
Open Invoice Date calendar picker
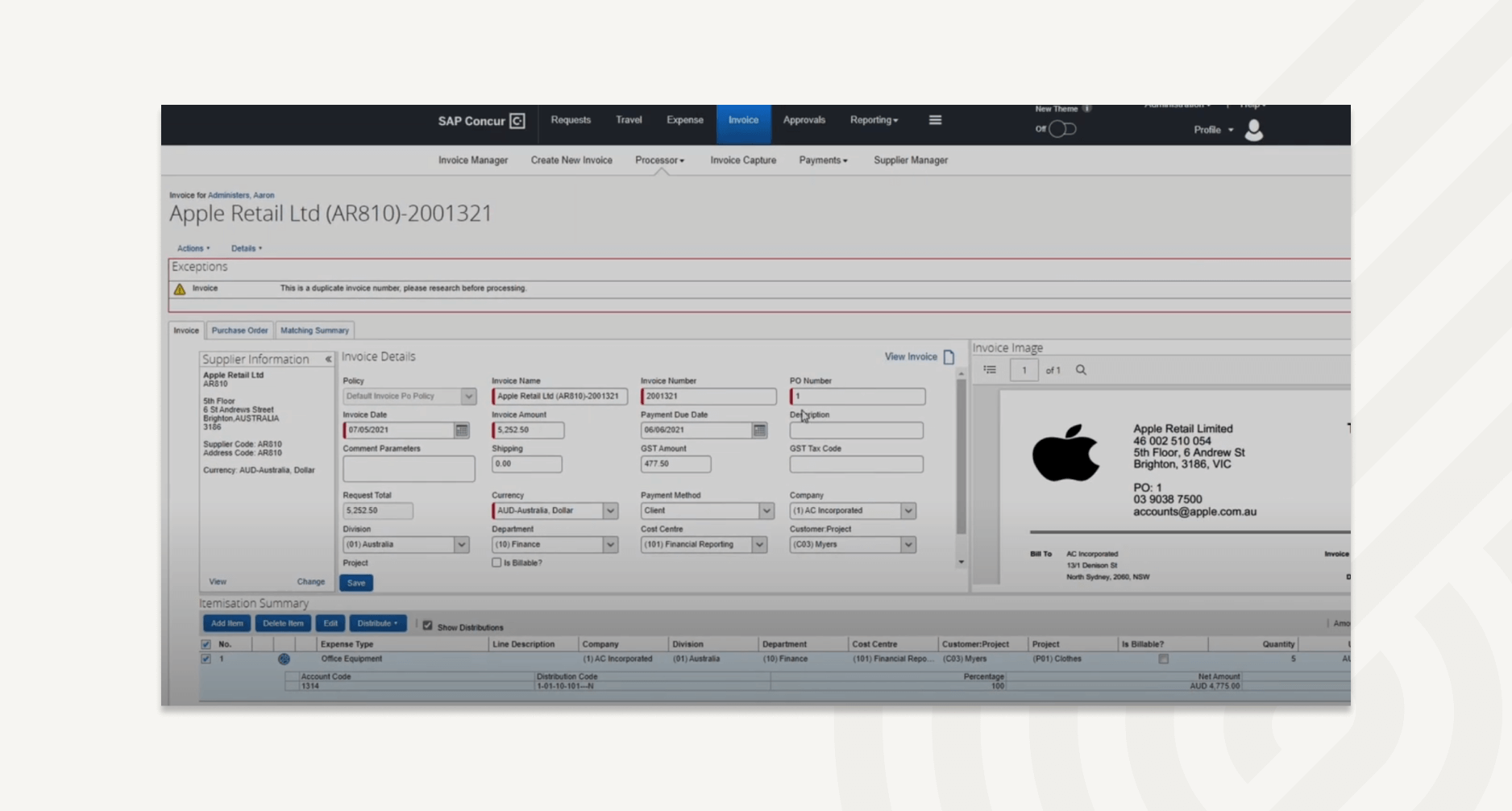[462, 430]
